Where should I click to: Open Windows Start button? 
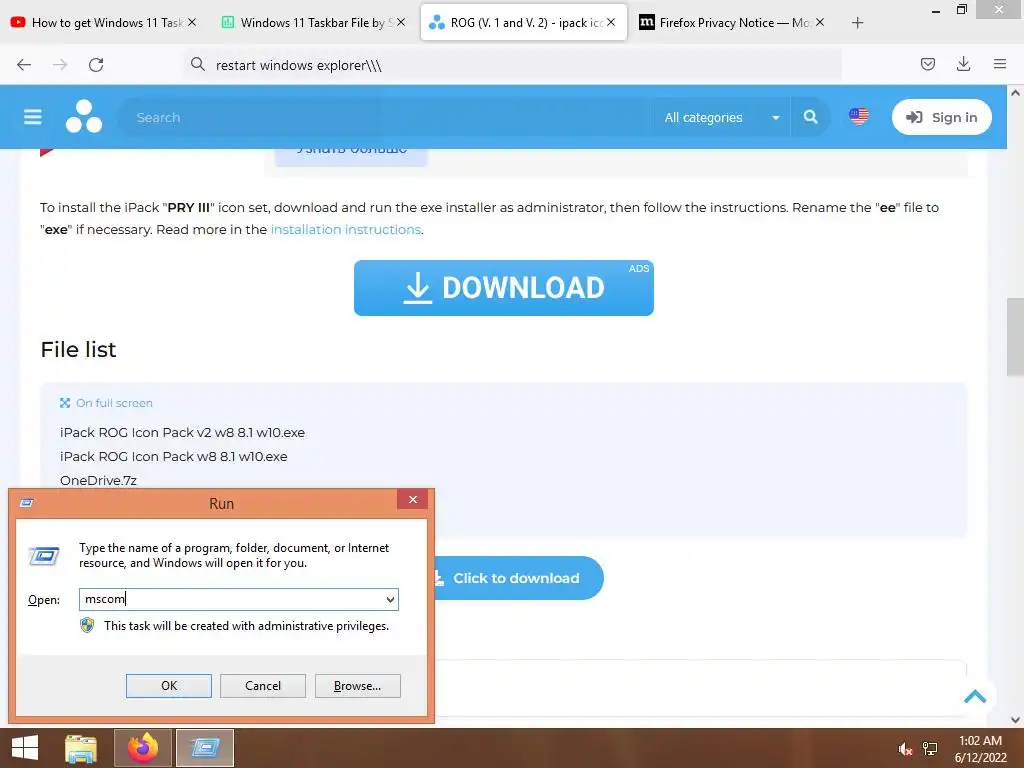tap(25, 748)
